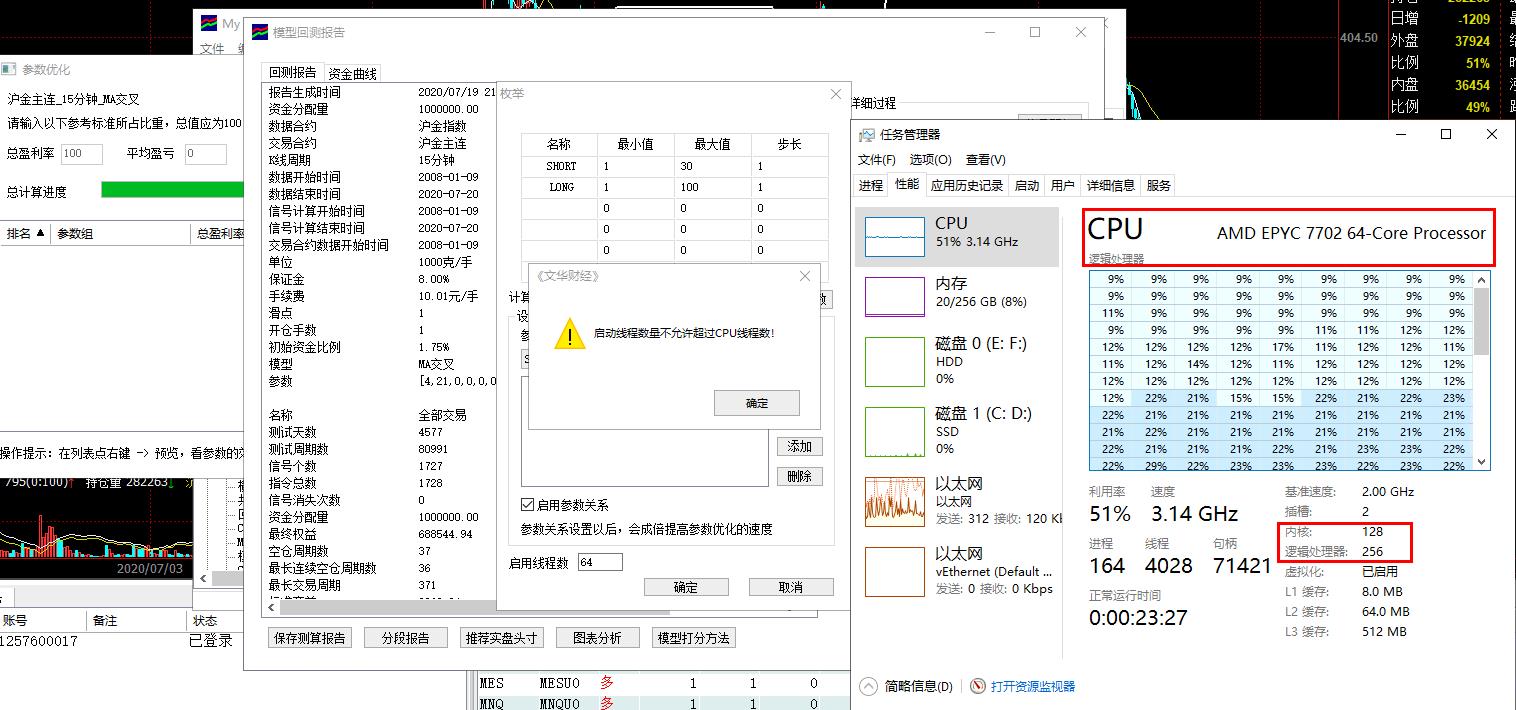Switch to the 资金曲线 tab
The height and width of the screenshot is (710, 1516).
pos(352,73)
